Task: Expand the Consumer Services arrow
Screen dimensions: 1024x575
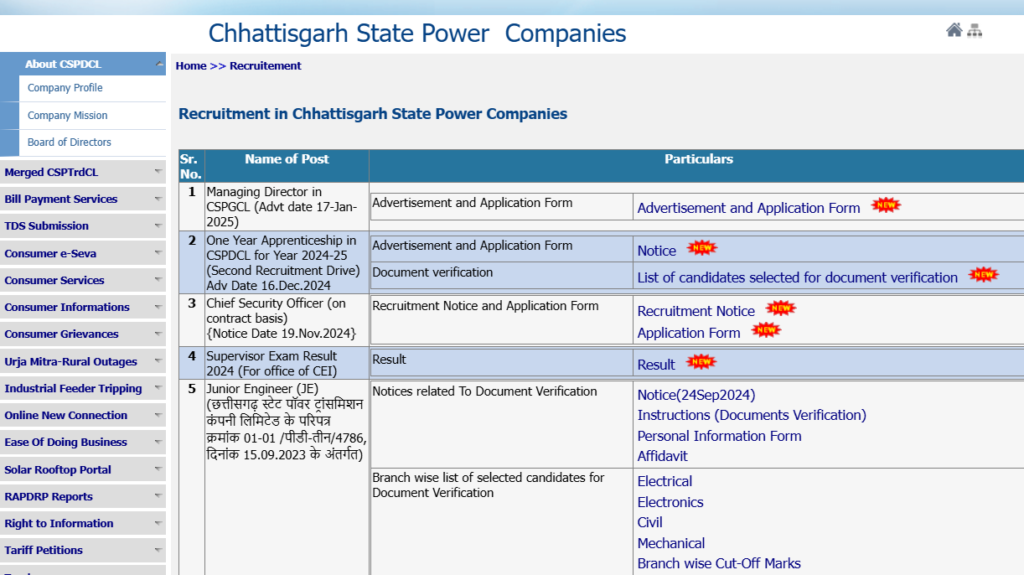Action: tap(158, 280)
